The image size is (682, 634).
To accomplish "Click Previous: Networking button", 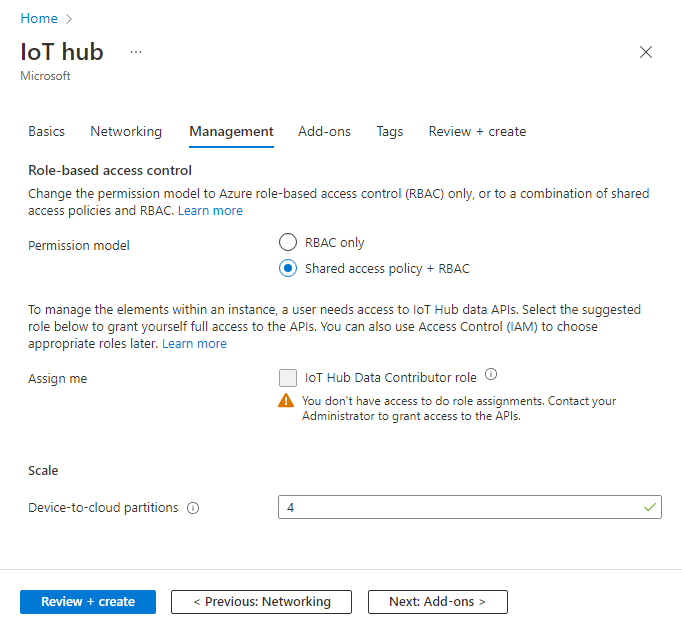I will pyautogui.click(x=261, y=602).
